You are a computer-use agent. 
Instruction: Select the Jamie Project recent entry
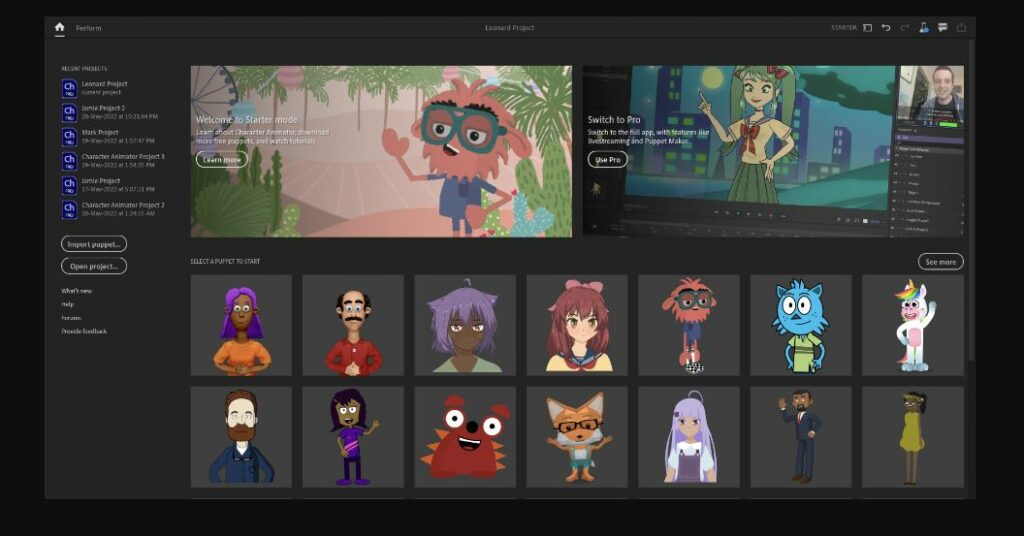click(108, 185)
